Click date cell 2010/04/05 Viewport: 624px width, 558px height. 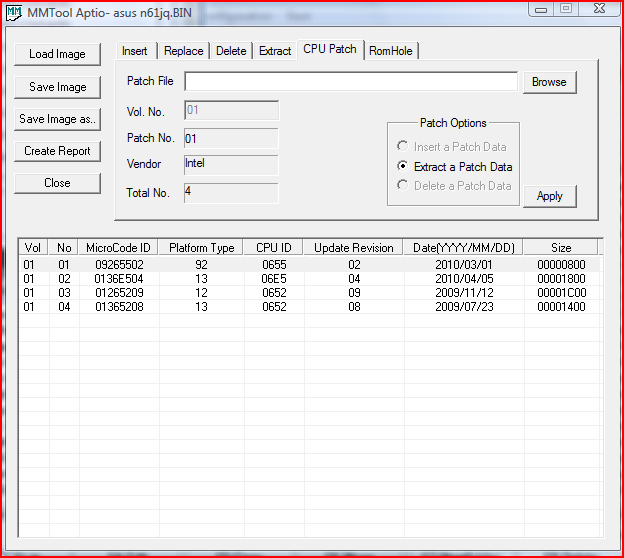(464, 279)
